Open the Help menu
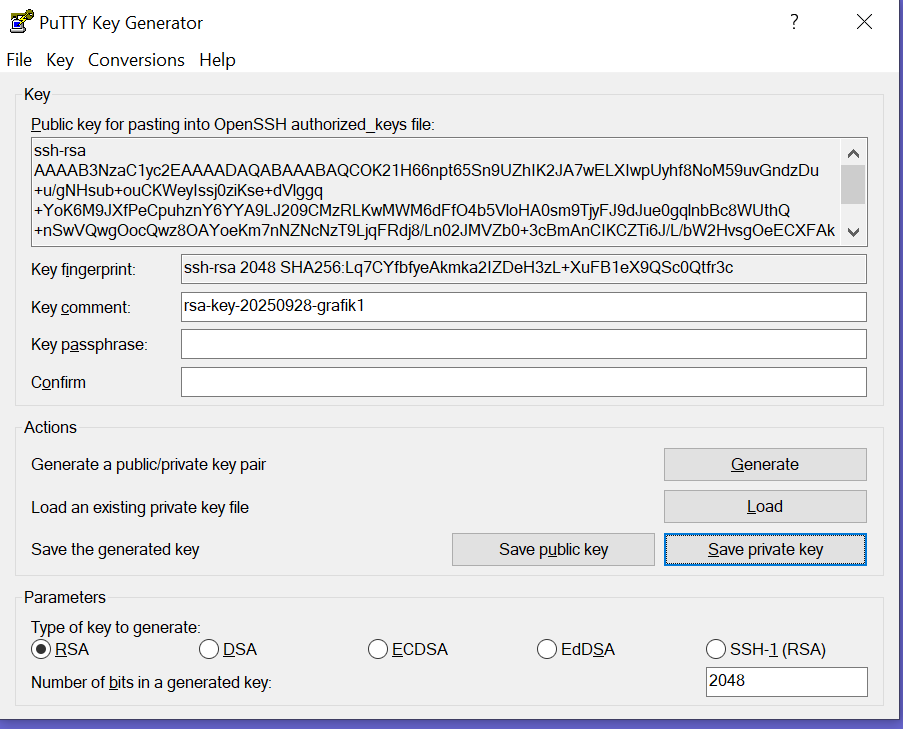 coord(217,60)
